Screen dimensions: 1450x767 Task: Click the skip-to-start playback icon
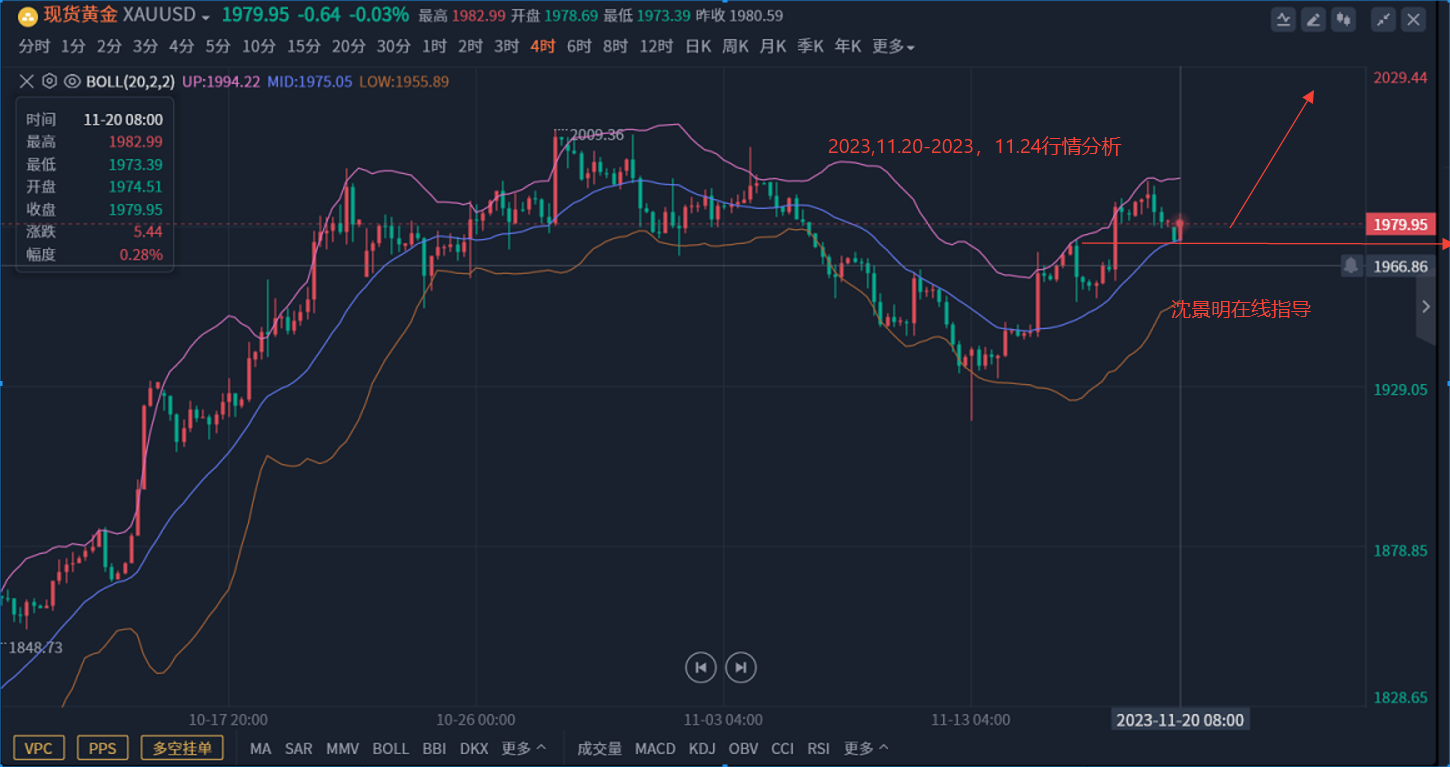point(701,667)
